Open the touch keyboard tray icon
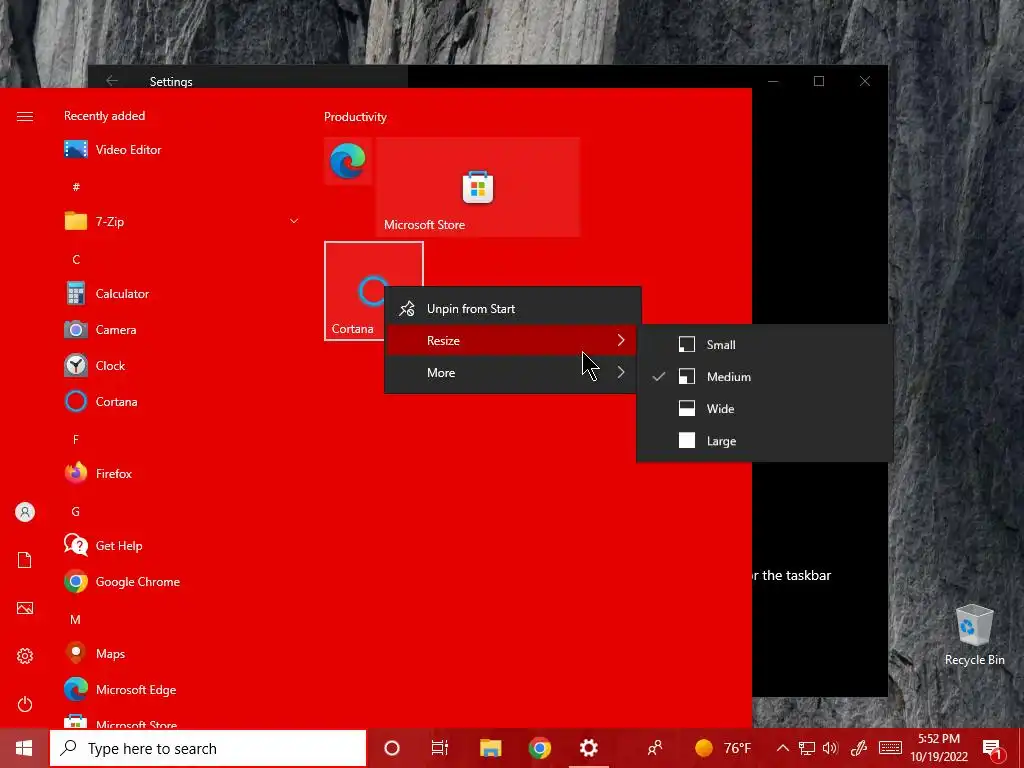The width and height of the screenshot is (1024, 768). click(890, 748)
